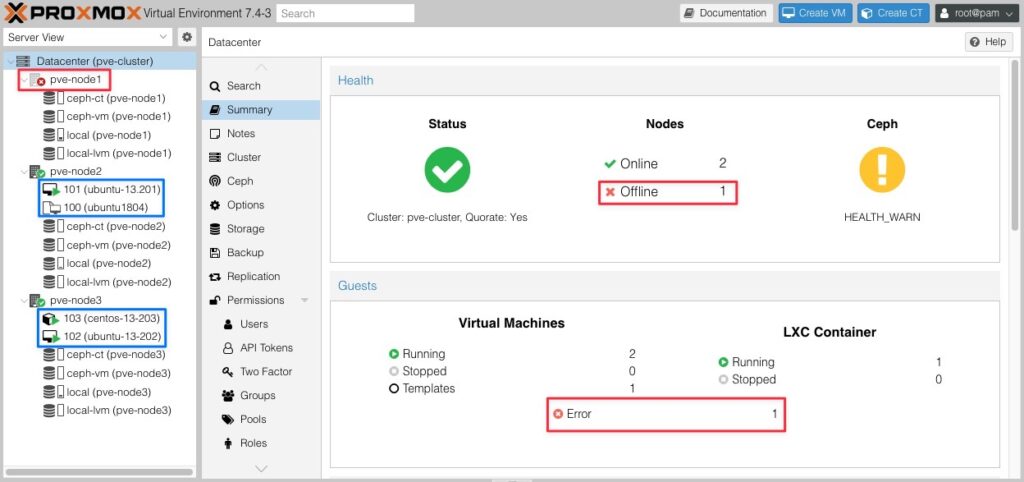Open the Backup menu item

[261, 253]
